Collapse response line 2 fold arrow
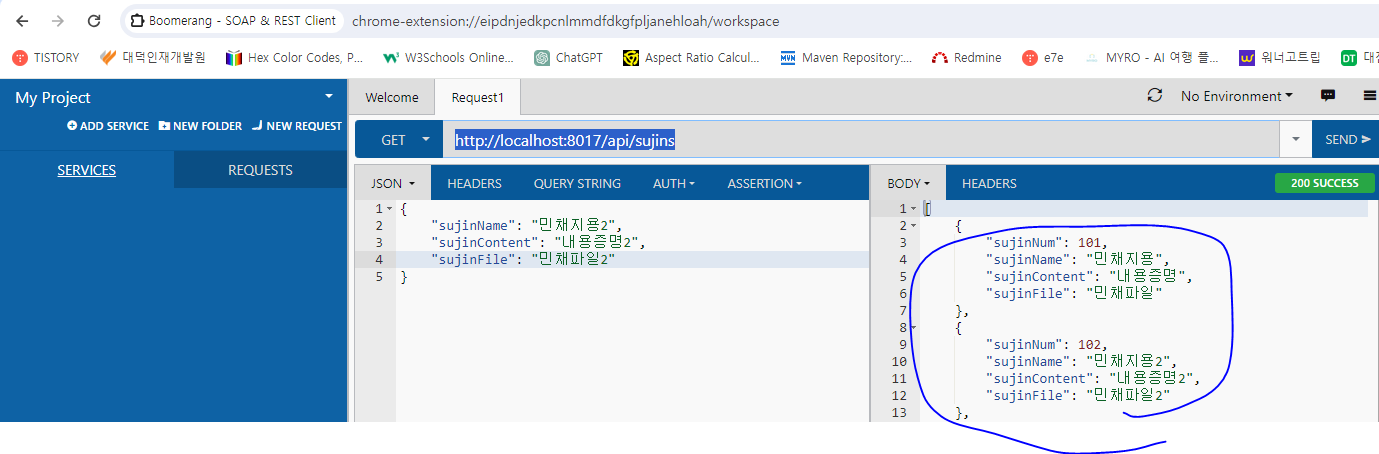Viewport: 1379px width, 454px height. coord(913,226)
